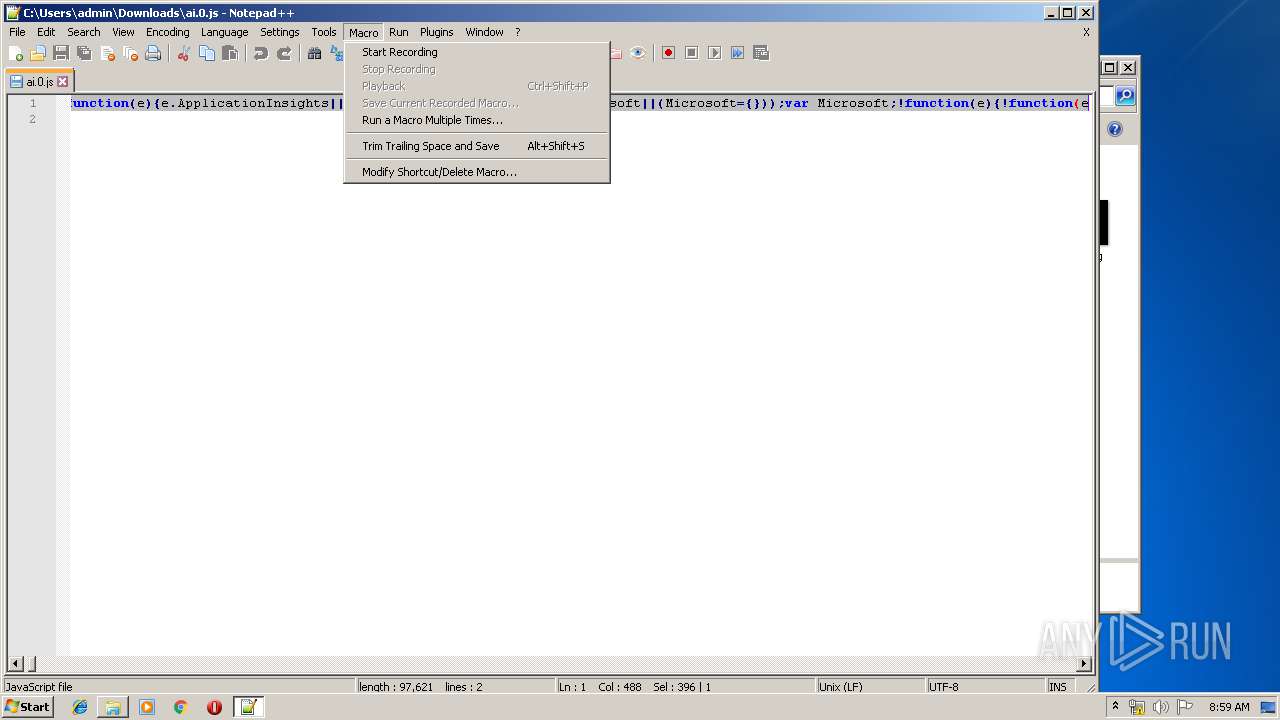Screen dimensions: 1280x720
Task: Click line number 1 in margin
Action: coord(32,103)
